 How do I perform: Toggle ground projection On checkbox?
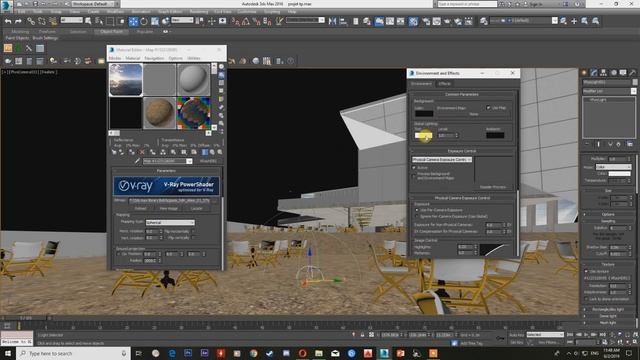tap(118, 254)
